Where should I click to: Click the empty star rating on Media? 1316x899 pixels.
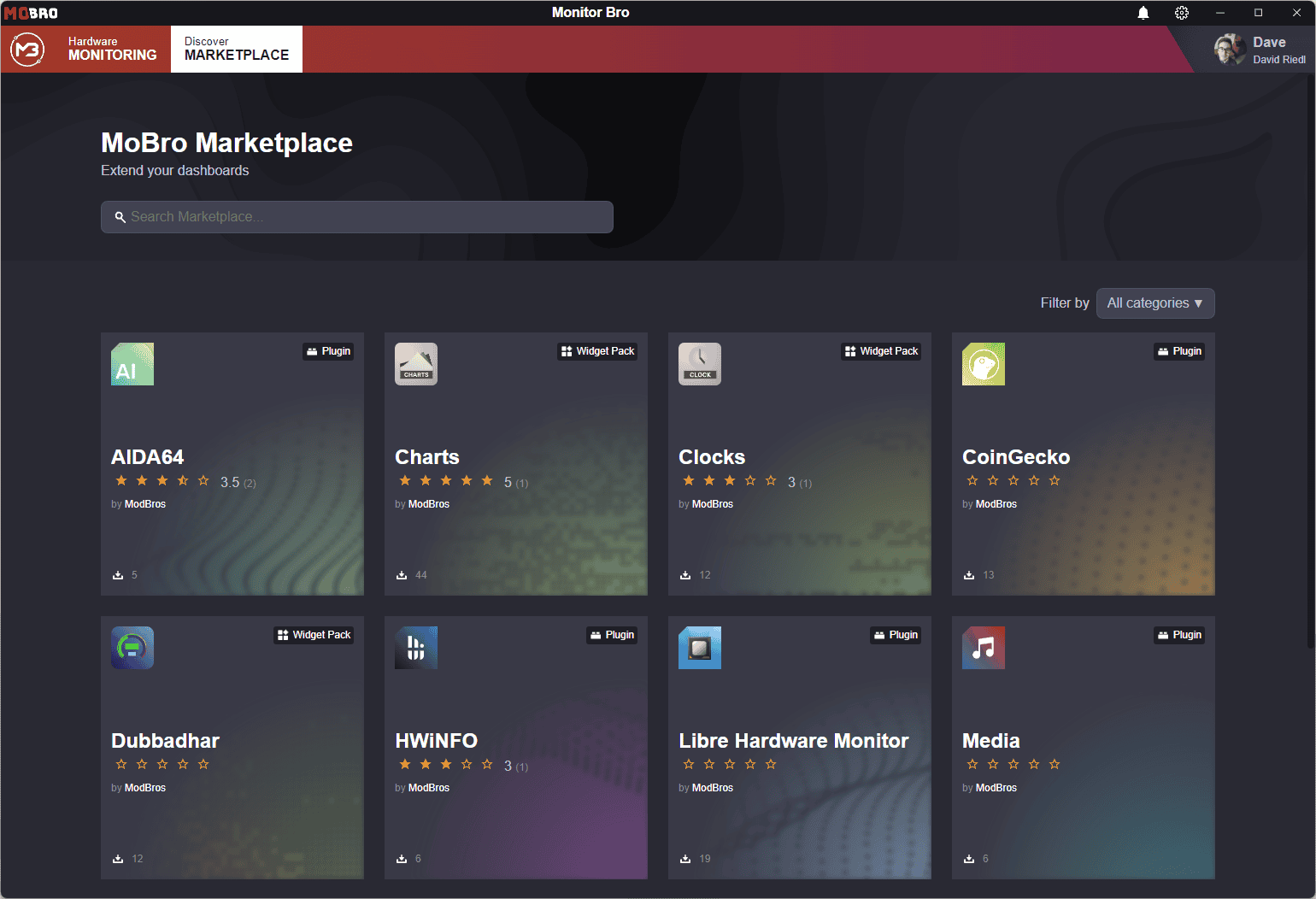[x=1013, y=765]
